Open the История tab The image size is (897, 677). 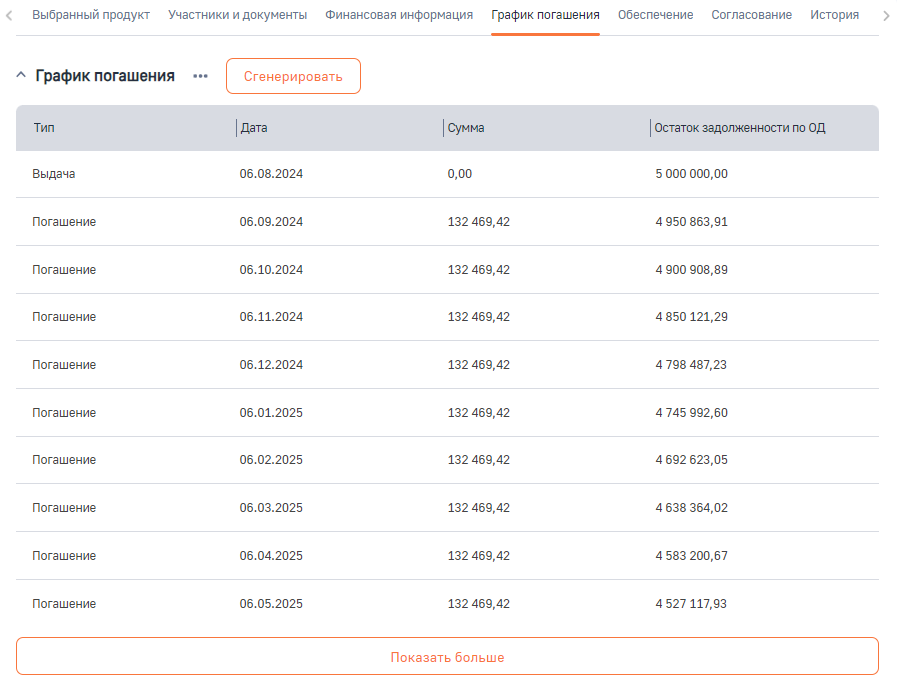point(834,15)
